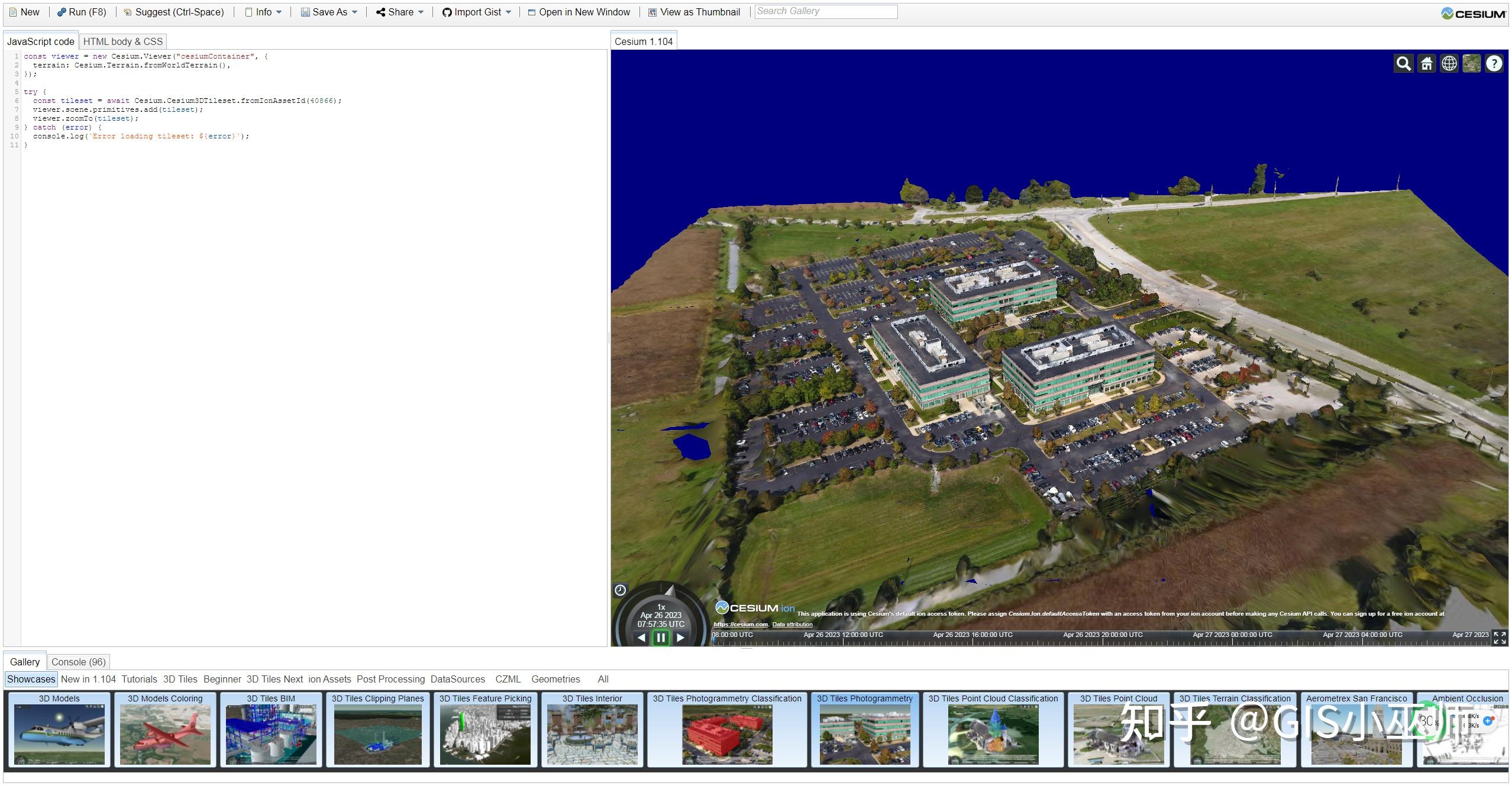Viewport: 1512px width, 786px height.
Task: Click the Home view icon
Action: click(x=1426, y=63)
